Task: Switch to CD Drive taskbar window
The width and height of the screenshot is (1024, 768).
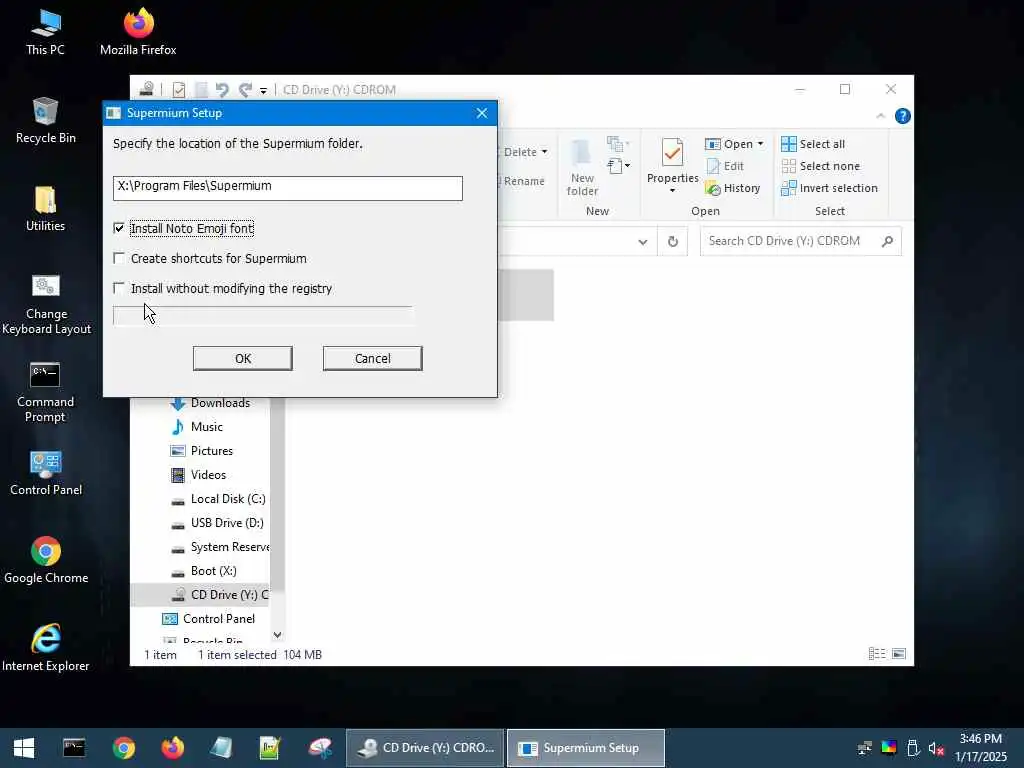Action: [x=424, y=748]
